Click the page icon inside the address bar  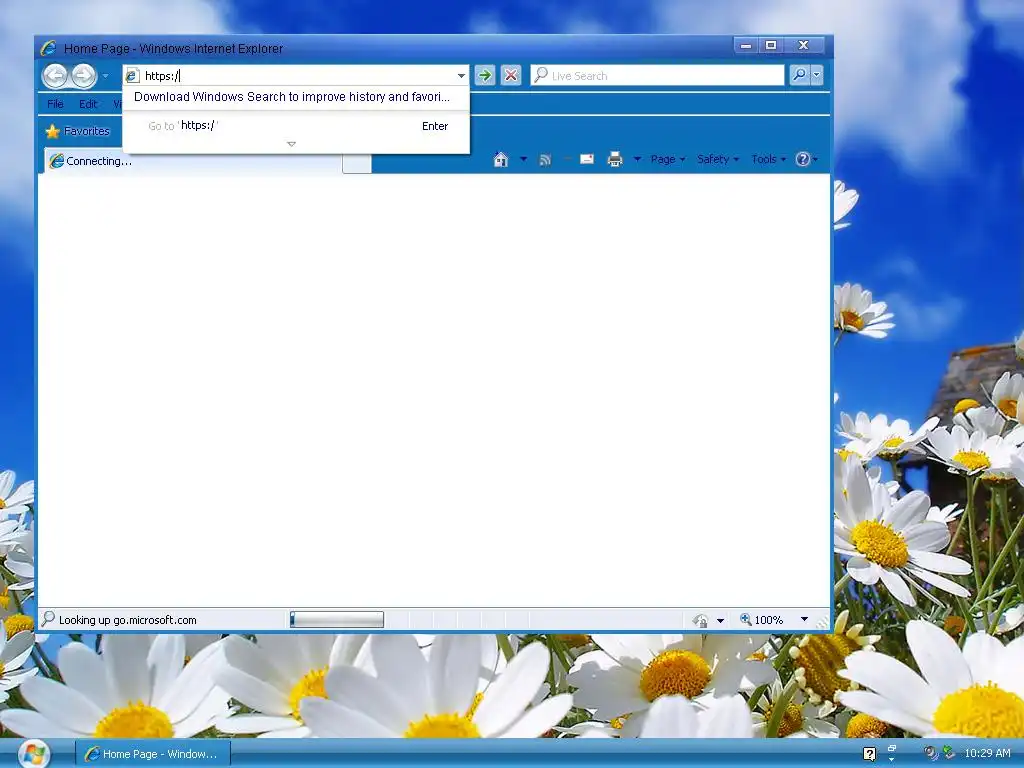[x=132, y=76]
